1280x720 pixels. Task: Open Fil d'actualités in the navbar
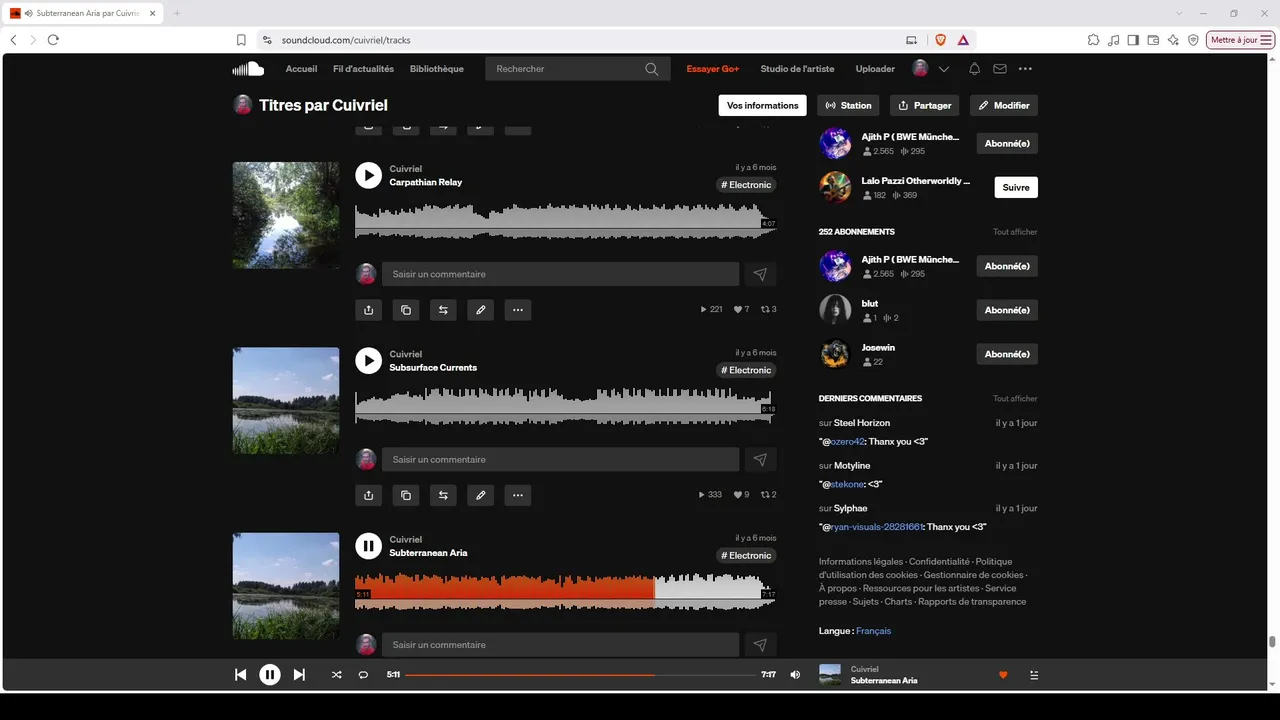click(363, 69)
